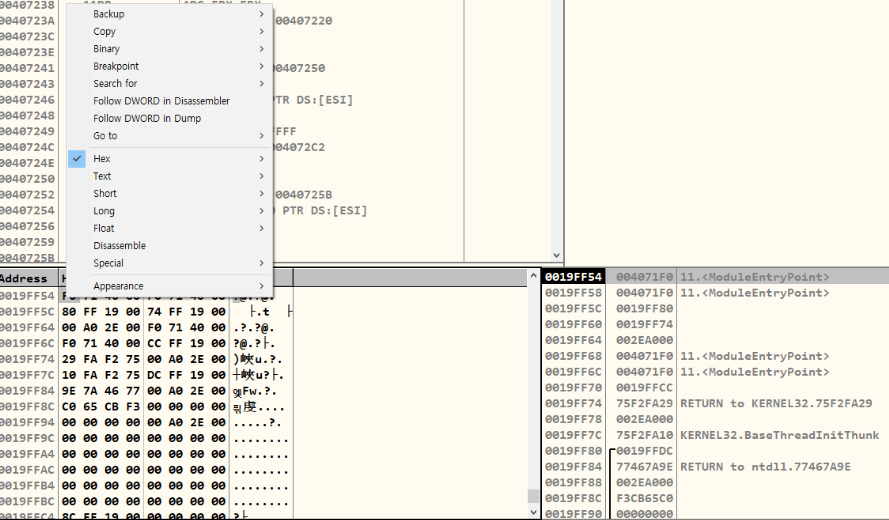Screen dimensions: 889x520
Task: Click the dump pane scroll-down arrow
Action: [x=533, y=512]
